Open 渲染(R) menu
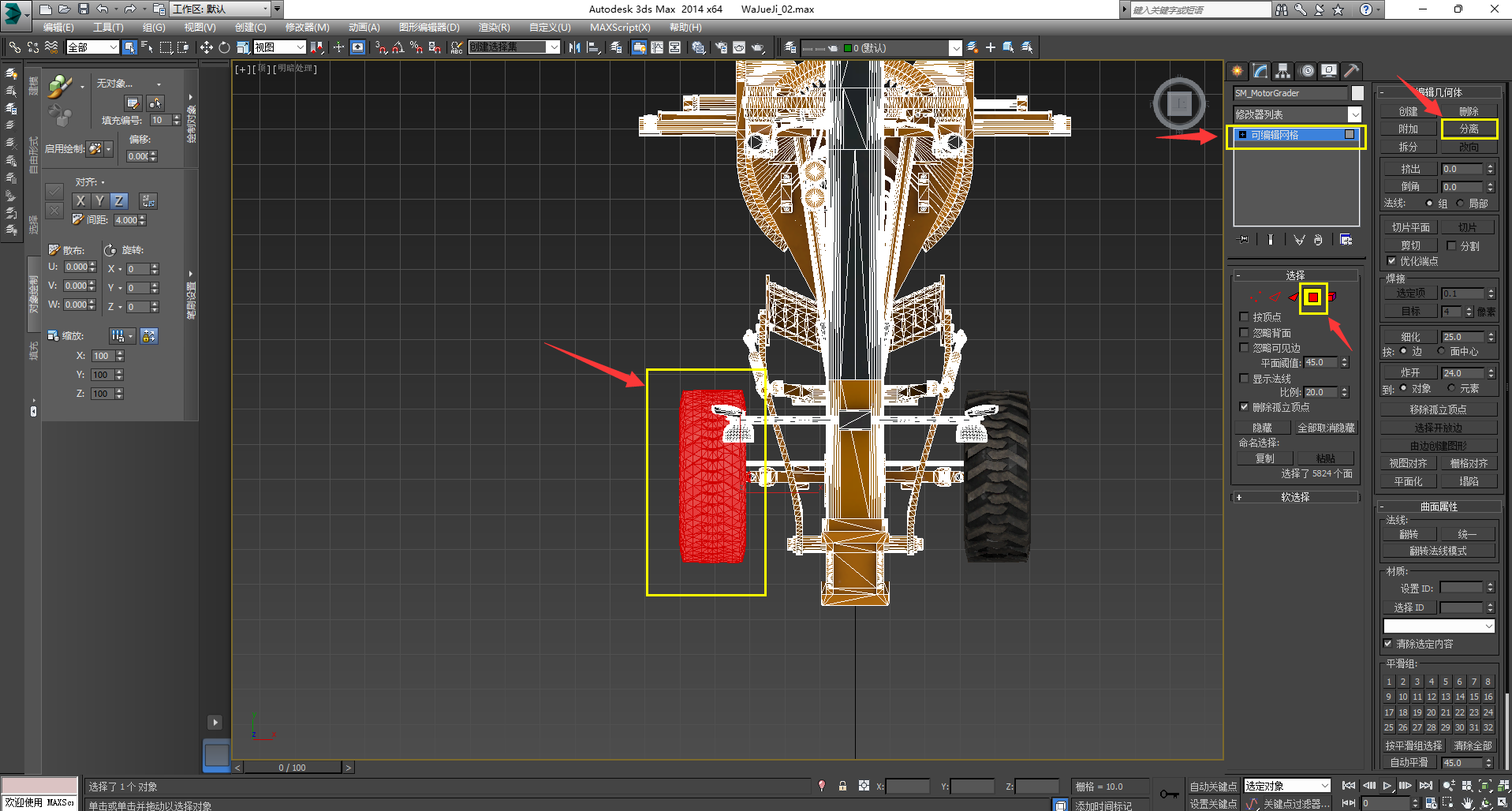This screenshot has height=811, width=1512. pos(494,28)
